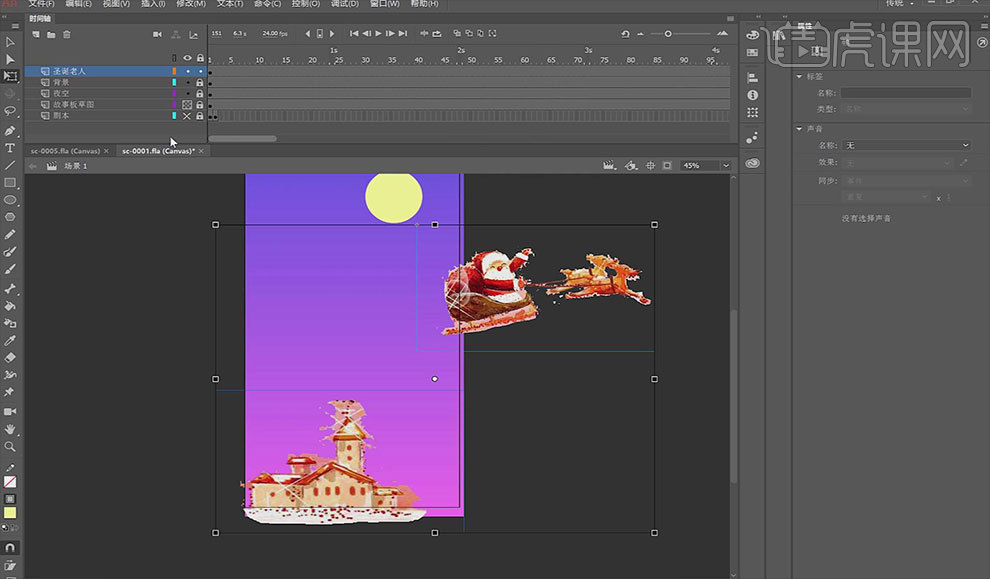Select the Rectangle tool

pos(9,182)
